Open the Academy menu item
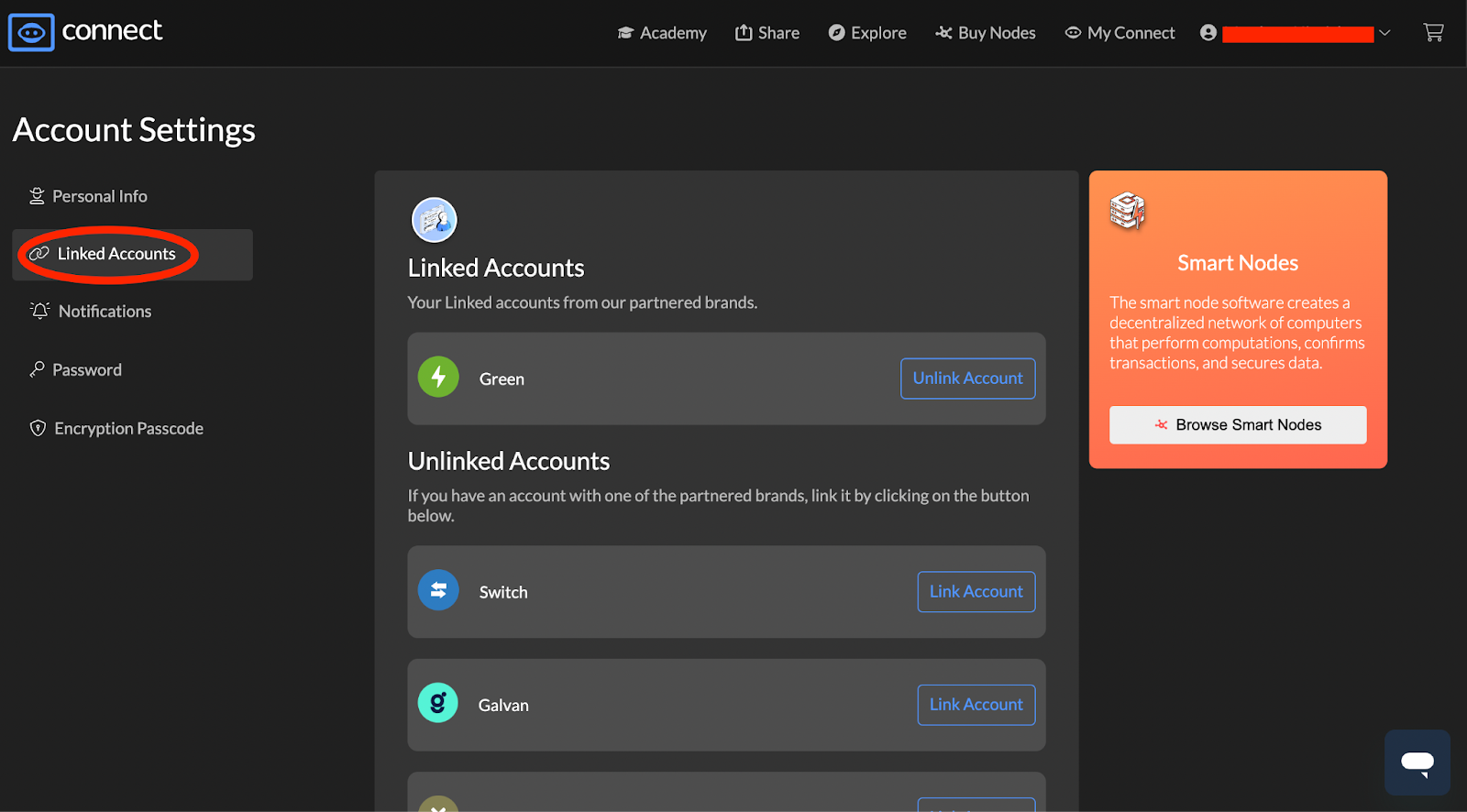Viewport: 1467px width, 812px height. [662, 33]
